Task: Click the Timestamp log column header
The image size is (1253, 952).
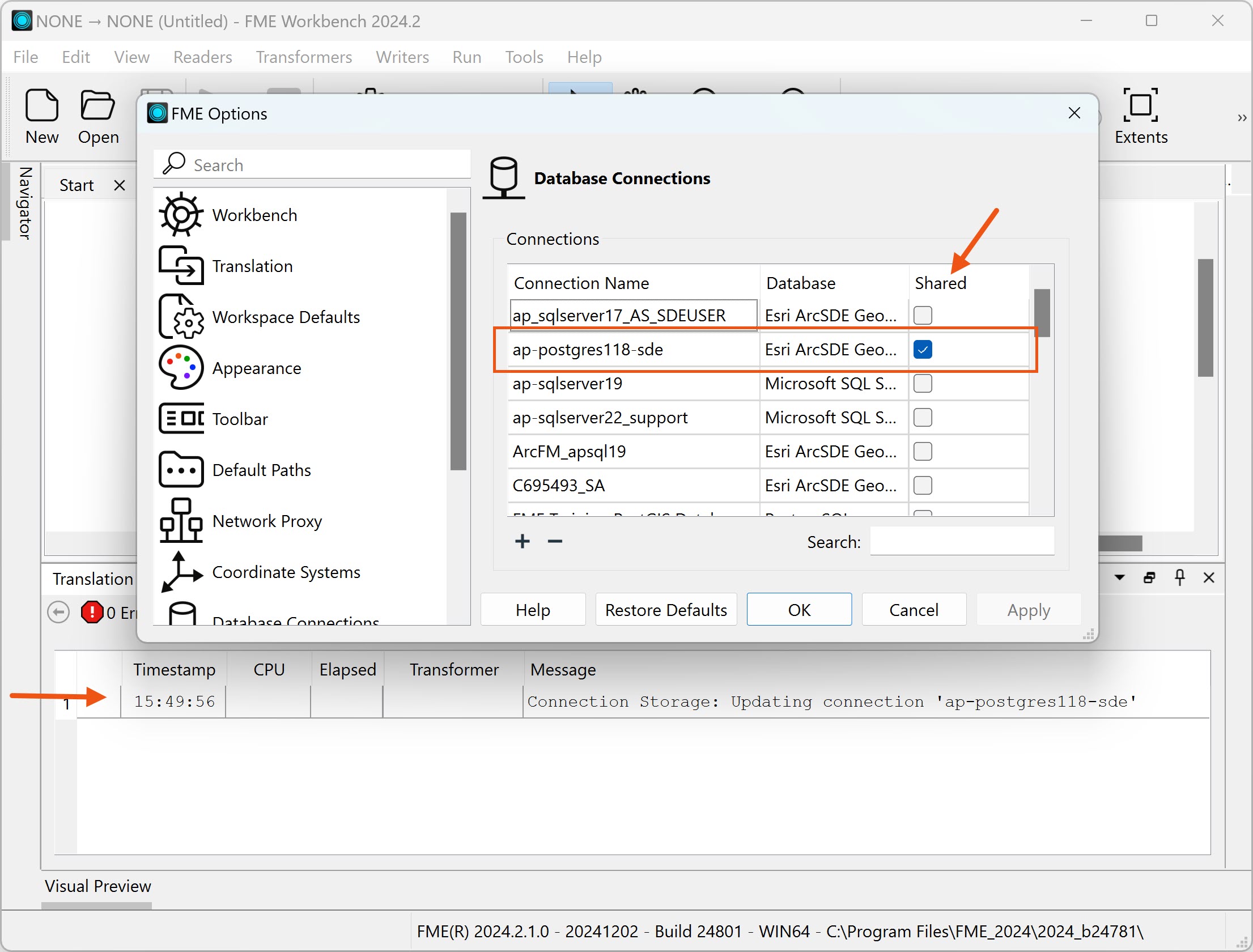Action: click(174, 669)
